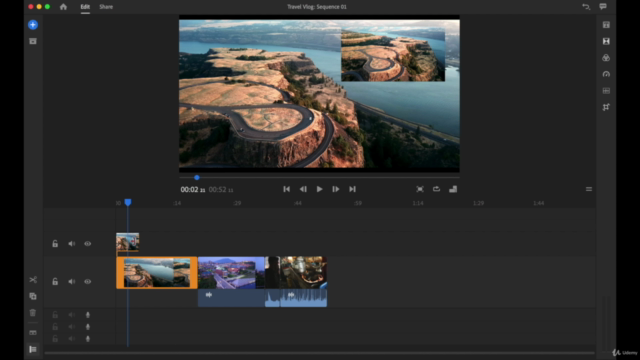This screenshot has height=360, width=640.
Task: Select the purple city aerial clip
Action: [x=231, y=273]
